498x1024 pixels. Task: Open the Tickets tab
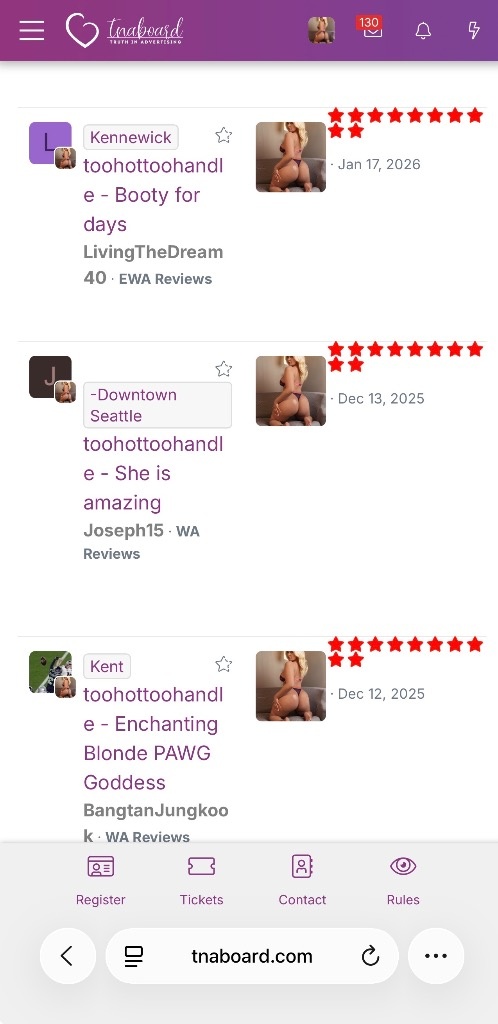pyautogui.click(x=202, y=880)
